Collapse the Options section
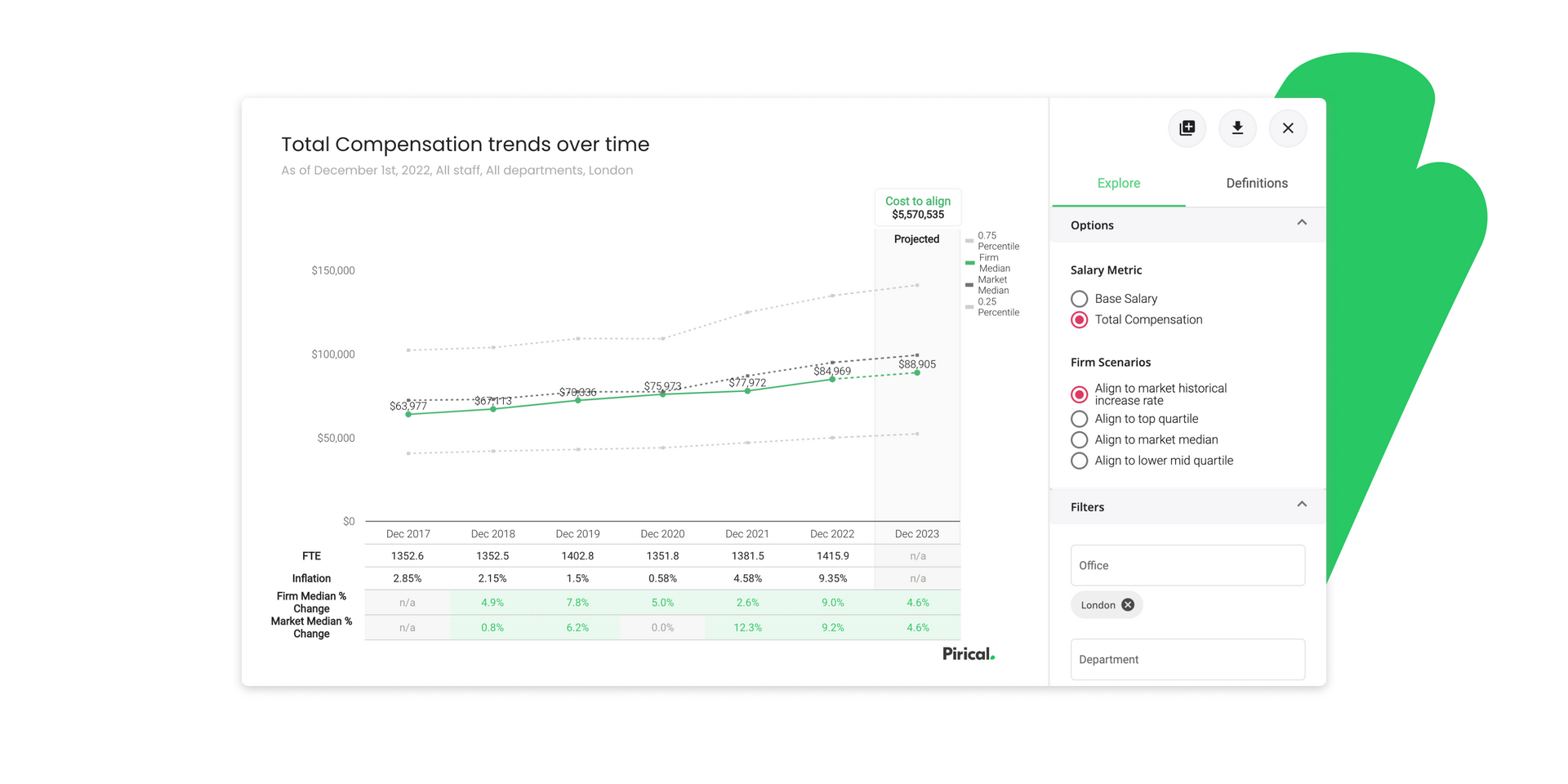Viewport: 1568px width, 784px height. point(1302,223)
